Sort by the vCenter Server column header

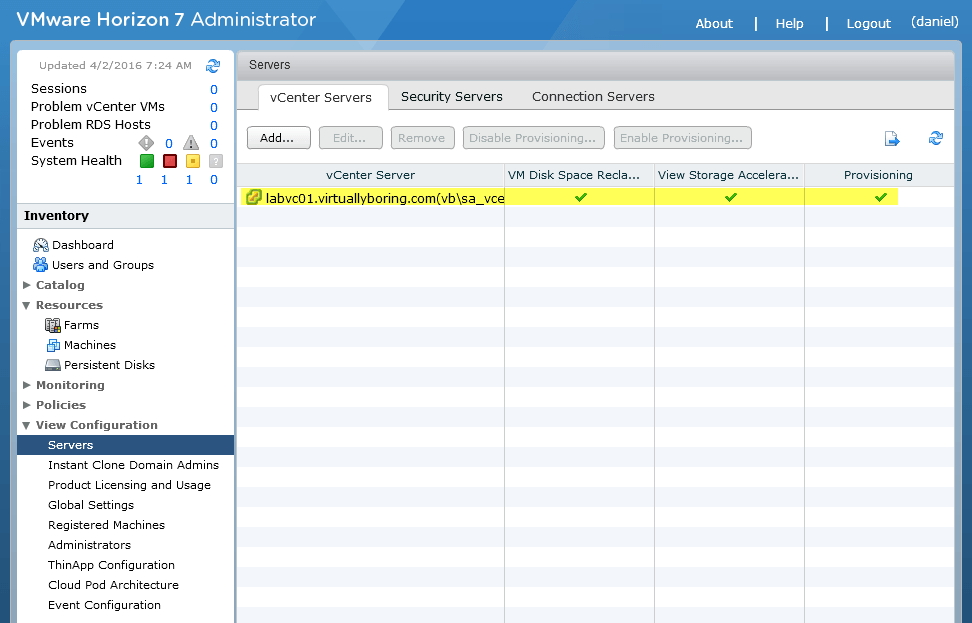pyautogui.click(x=371, y=175)
